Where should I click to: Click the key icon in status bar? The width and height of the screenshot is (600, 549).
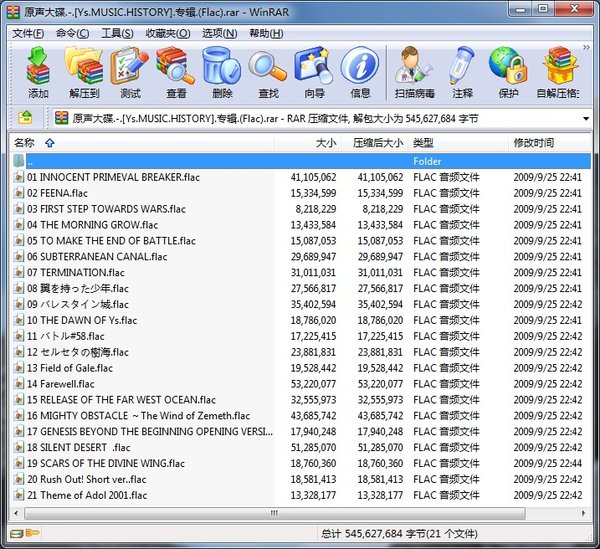[x=33, y=533]
